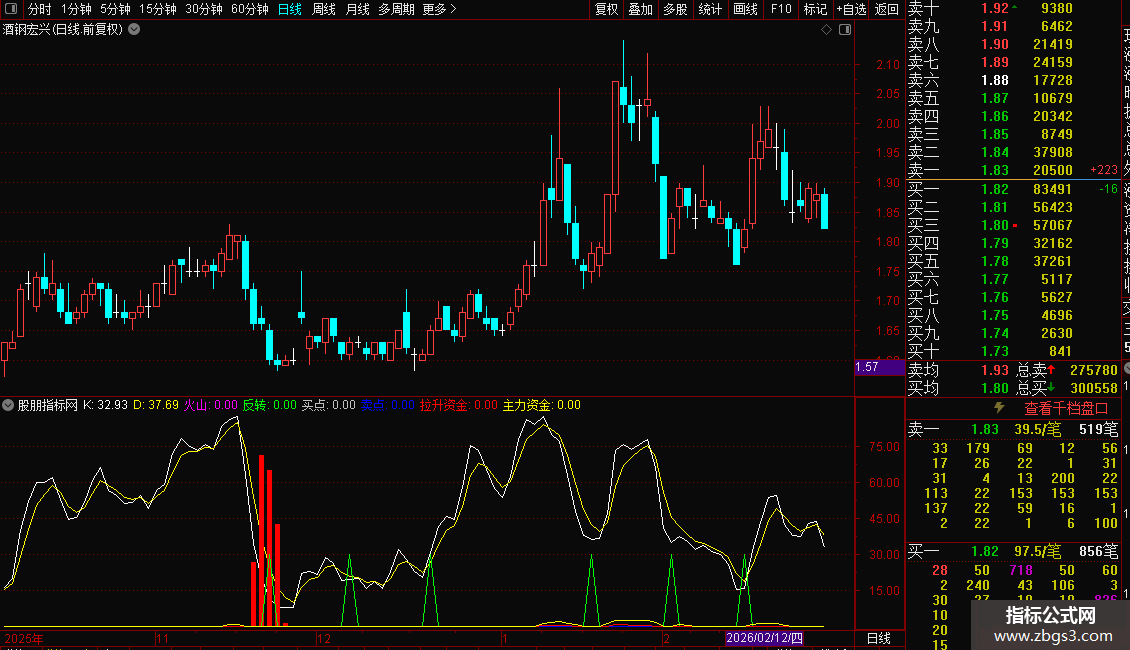Image resolution: width=1130 pixels, height=650 pixels.
Task: Expand the 更多 periods menu
Action: [x=440, y=9]
